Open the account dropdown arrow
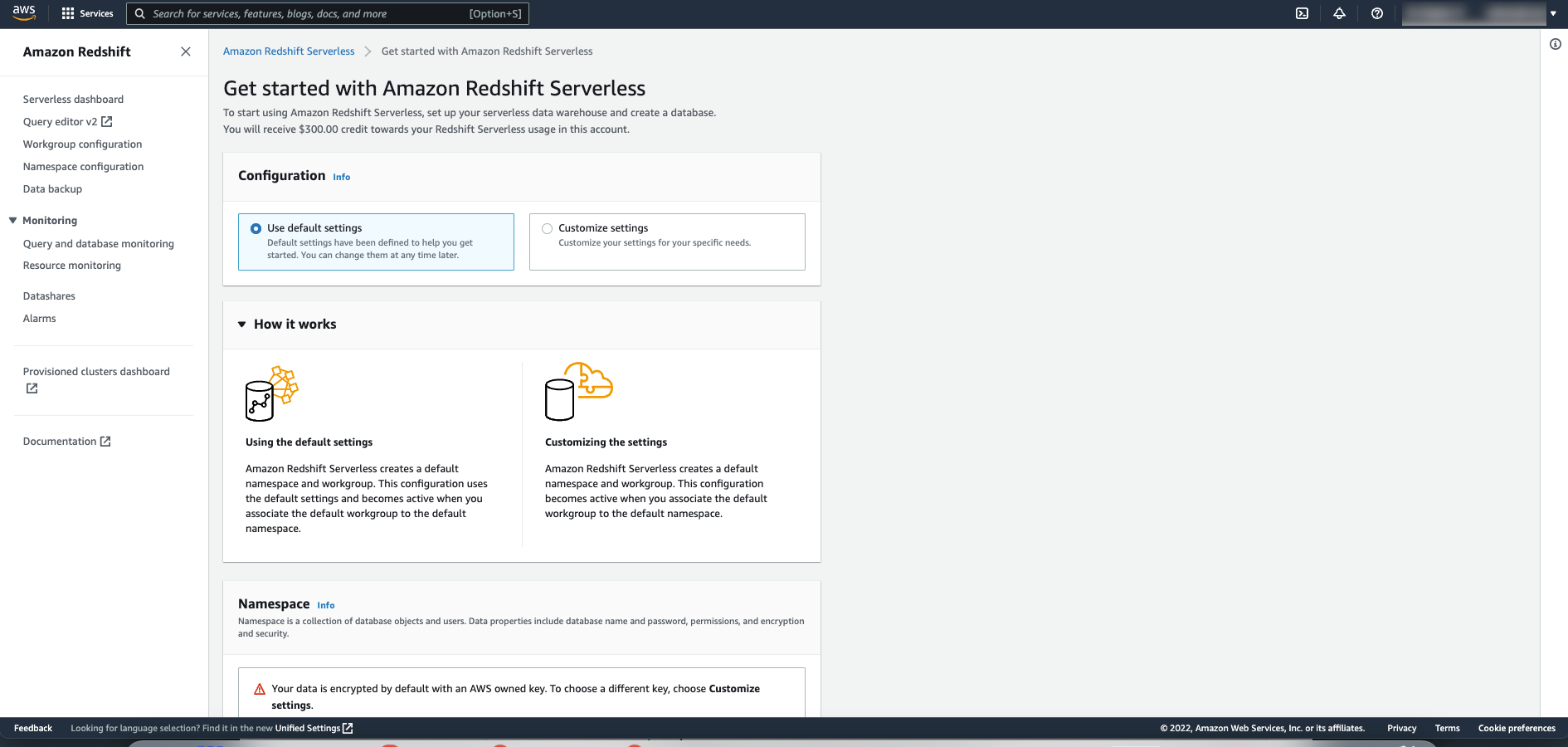Image resolution: width=1568 pixels, height=747 pixels. pyautogui.click(x=1553, y=13)
